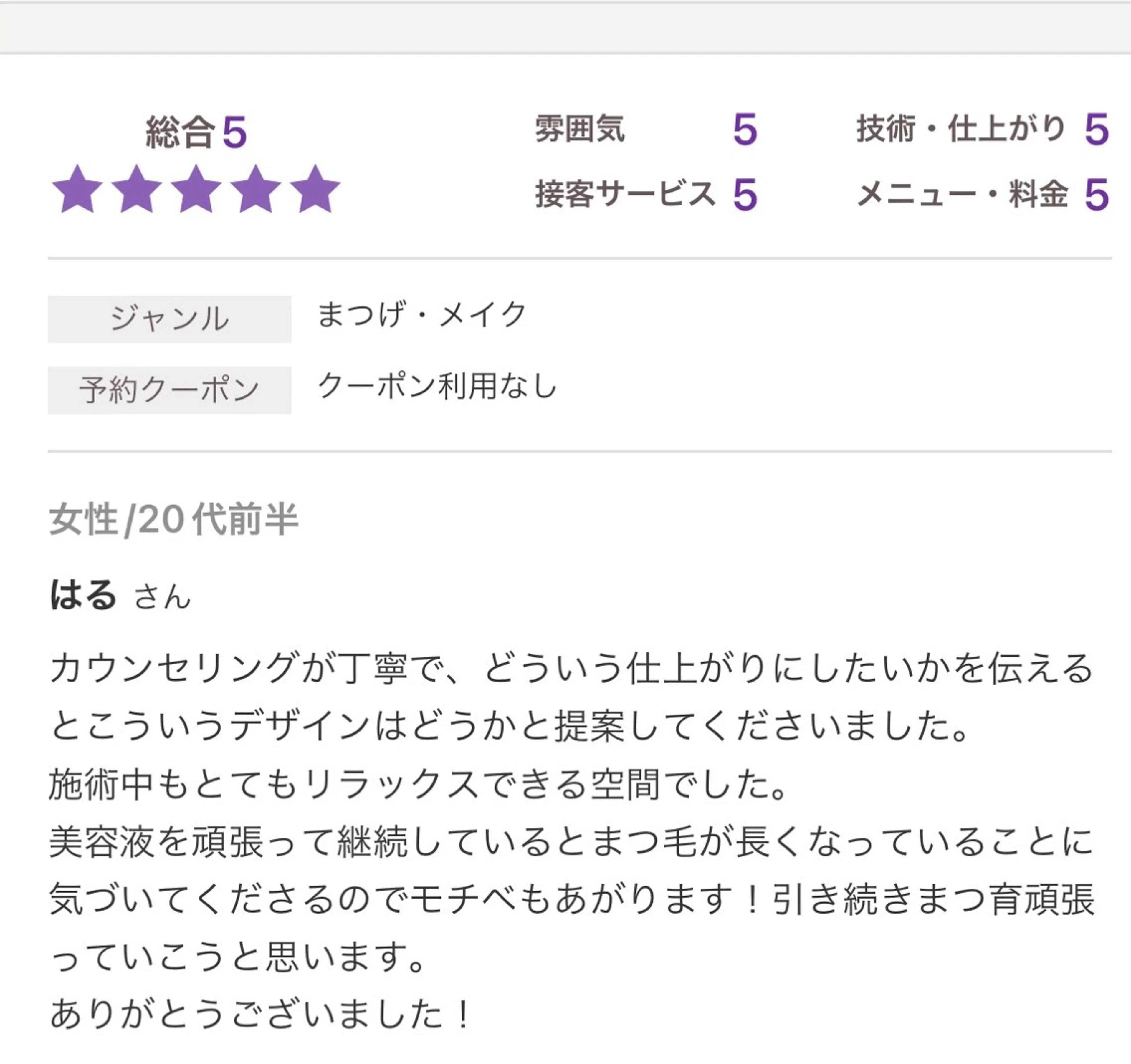Click the third purple rating star
Screen dimensions: 1131x1064
click(x=196, y=189)
